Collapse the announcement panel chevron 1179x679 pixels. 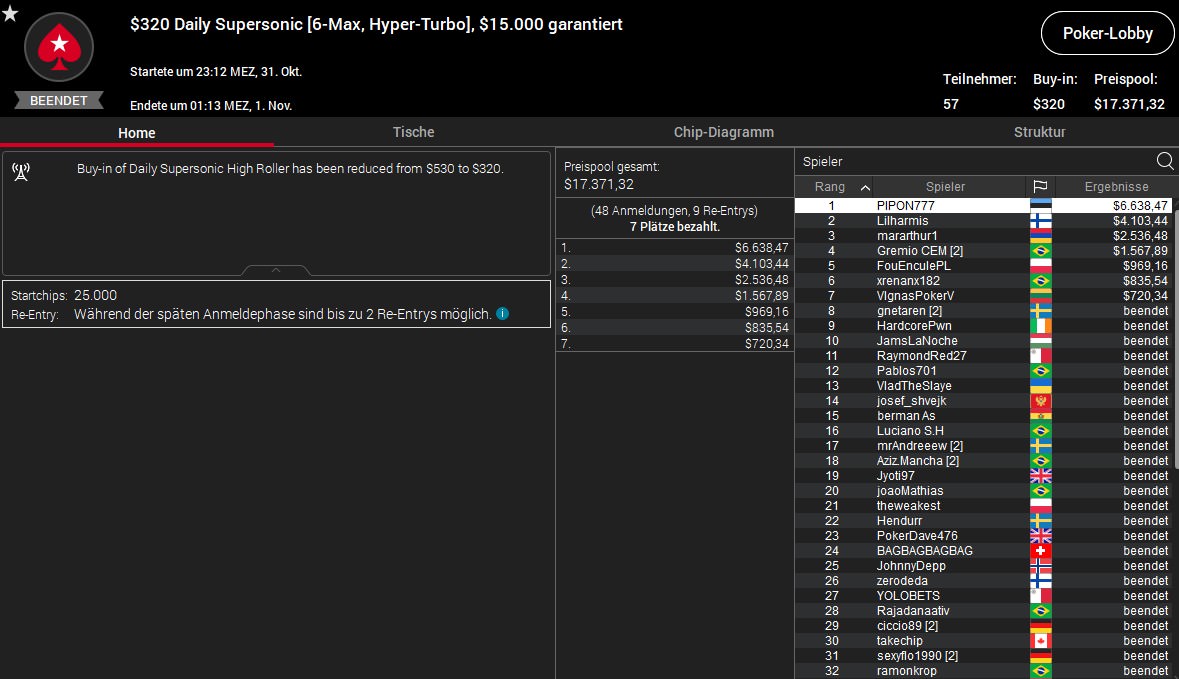[276, 270]
